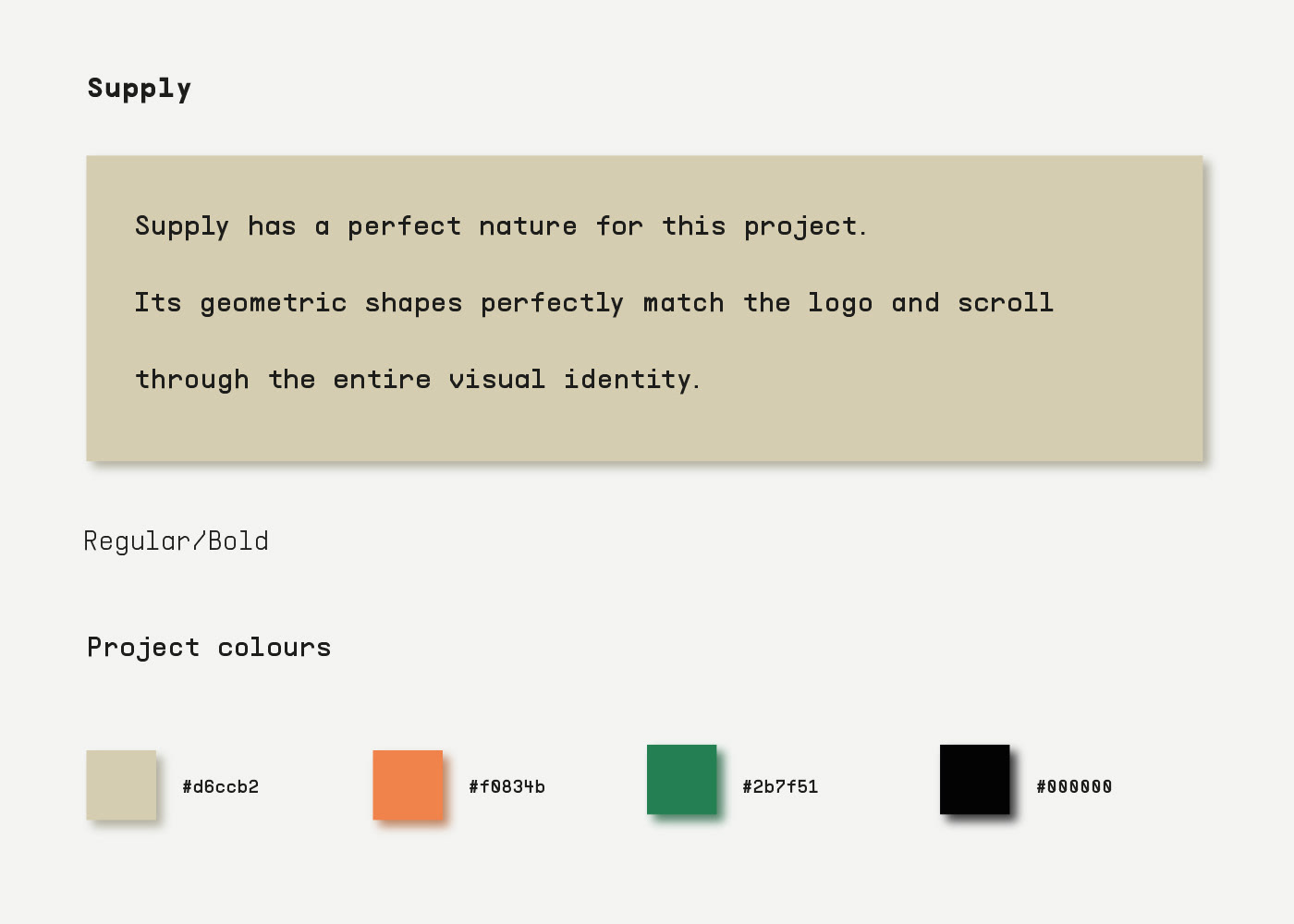Click the Regular/Bold font weight label
The width and height of the screenshot is (1294, 924).
[x=176, y=541]
